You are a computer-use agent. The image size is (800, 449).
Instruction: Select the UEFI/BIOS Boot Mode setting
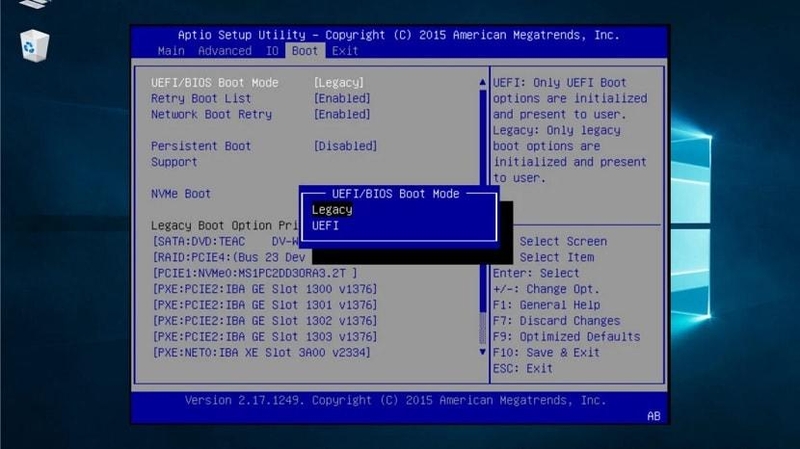point(215,83)
